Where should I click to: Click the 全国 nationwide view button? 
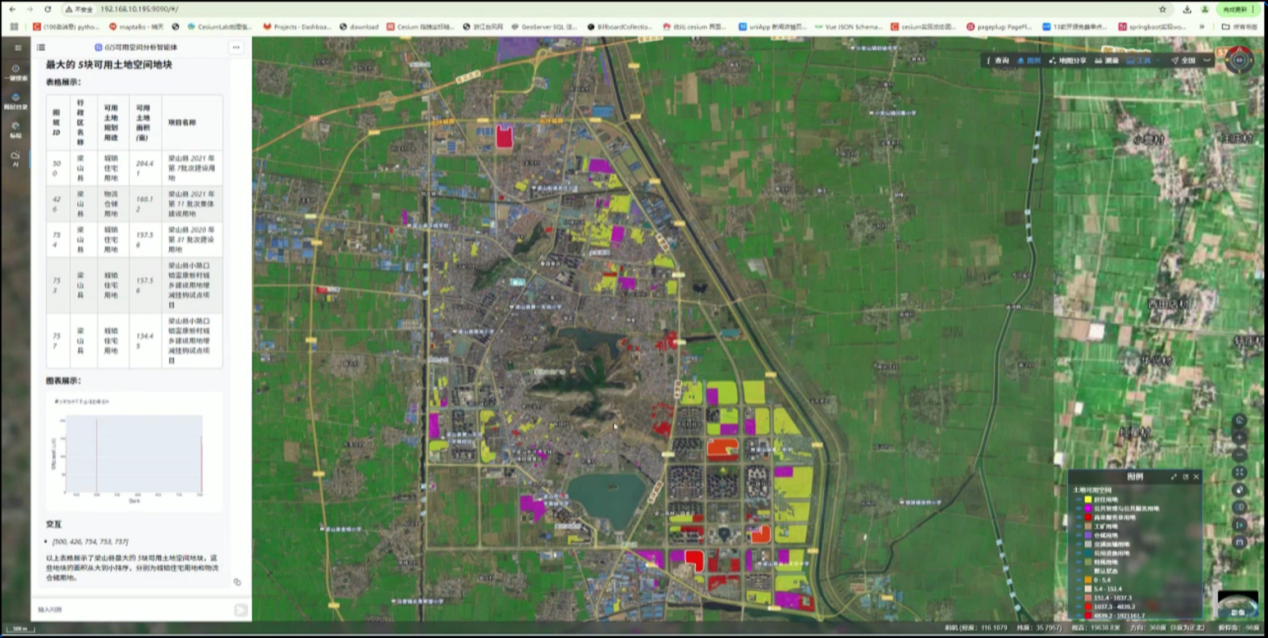click(x=1184, y=60)
